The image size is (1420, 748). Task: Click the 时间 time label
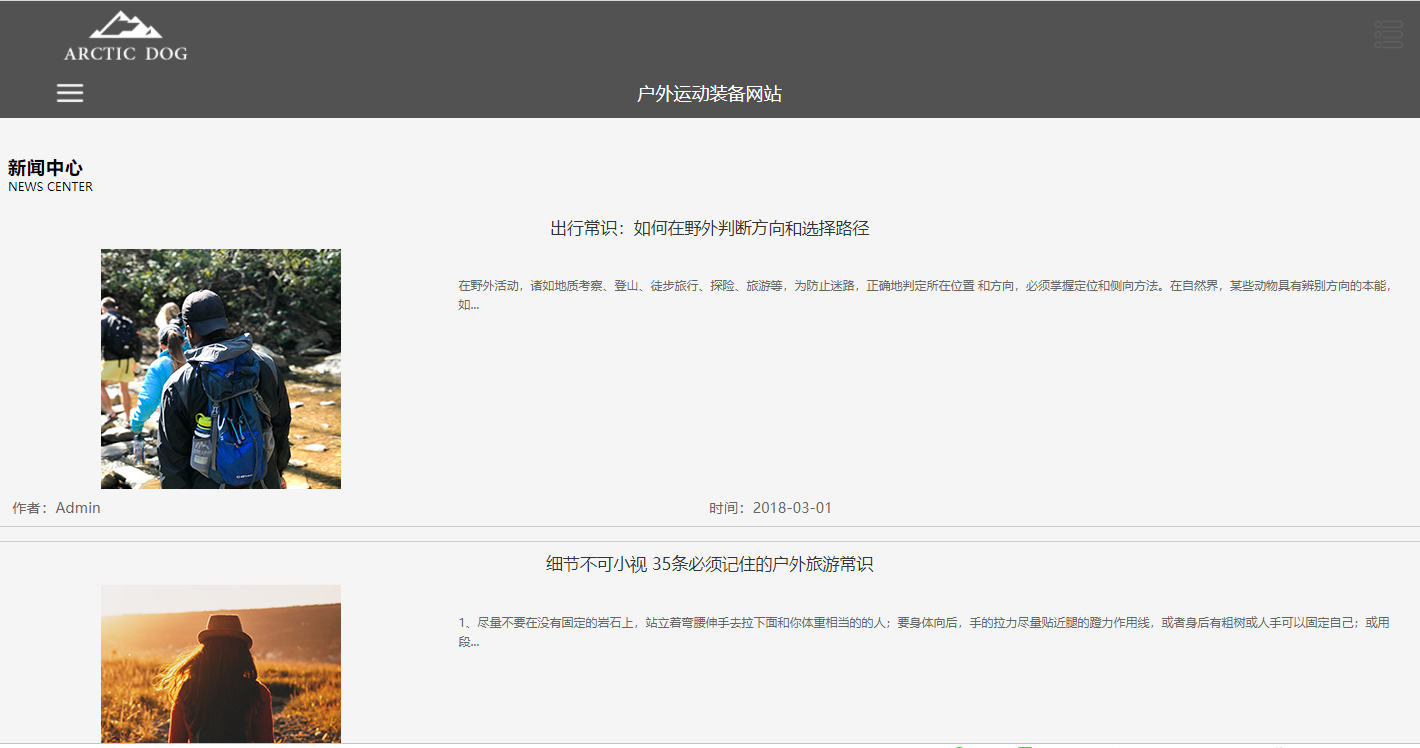(x=729, y=508)
